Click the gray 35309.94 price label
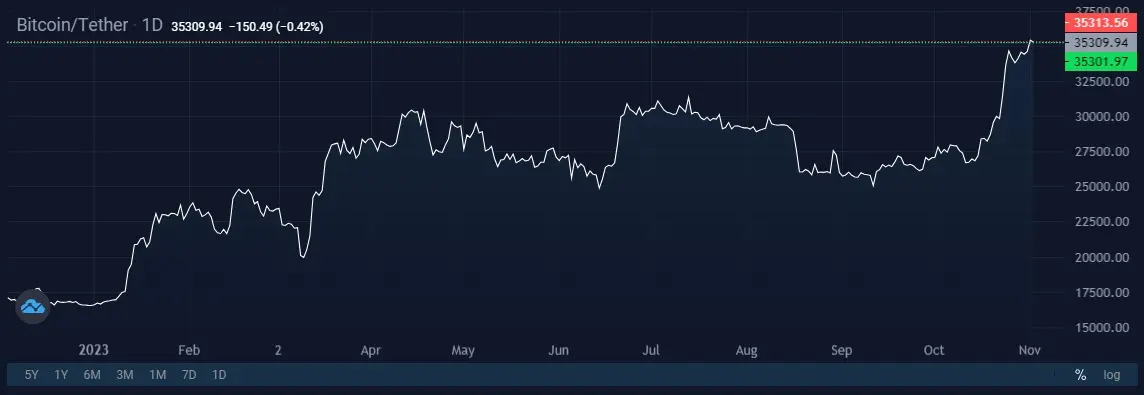The image size is (1144, 395). point(1102,42)
